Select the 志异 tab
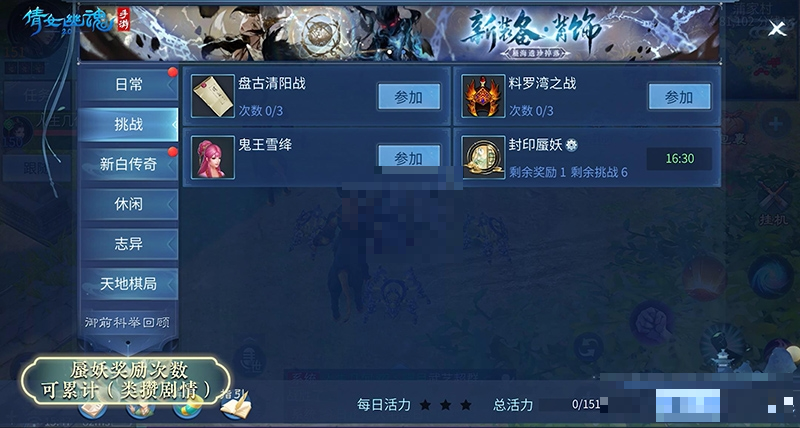Viewport: 800px width, 428px height. (x=129, y=244)
